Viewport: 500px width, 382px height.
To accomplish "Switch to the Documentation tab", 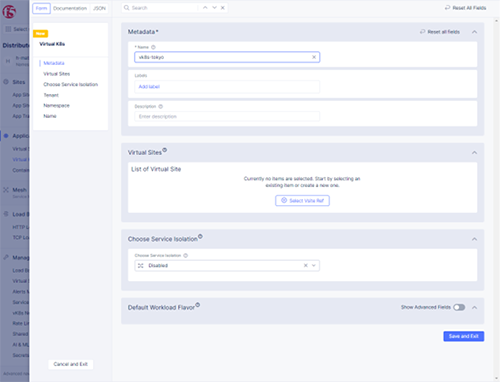I will [70, 8].
